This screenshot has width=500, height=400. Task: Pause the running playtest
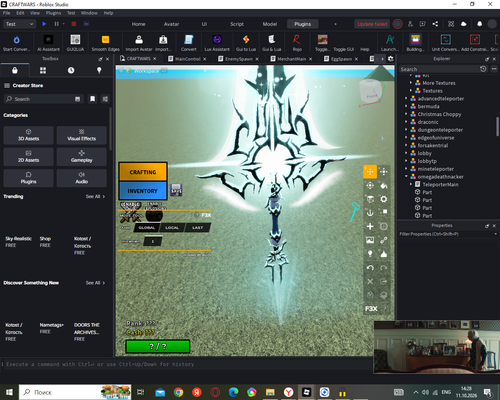(56, 24)
